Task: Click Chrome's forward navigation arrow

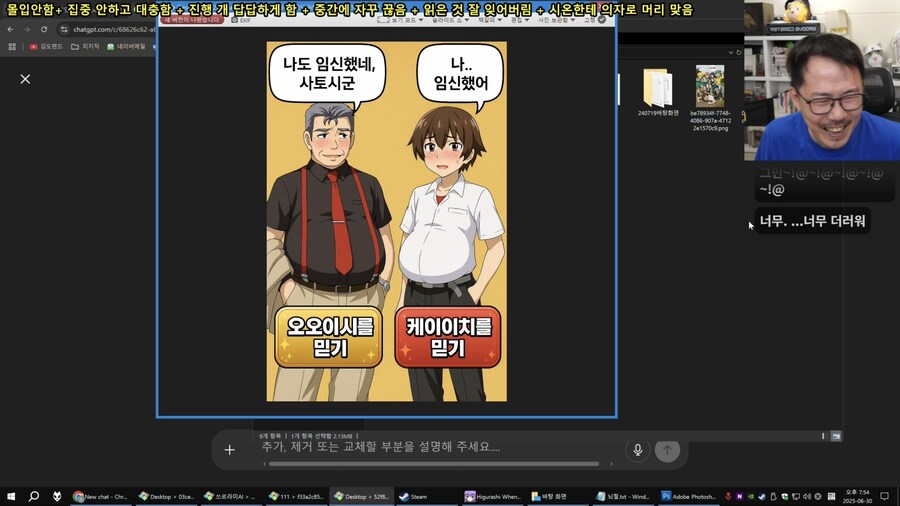Action: [27, 29]
